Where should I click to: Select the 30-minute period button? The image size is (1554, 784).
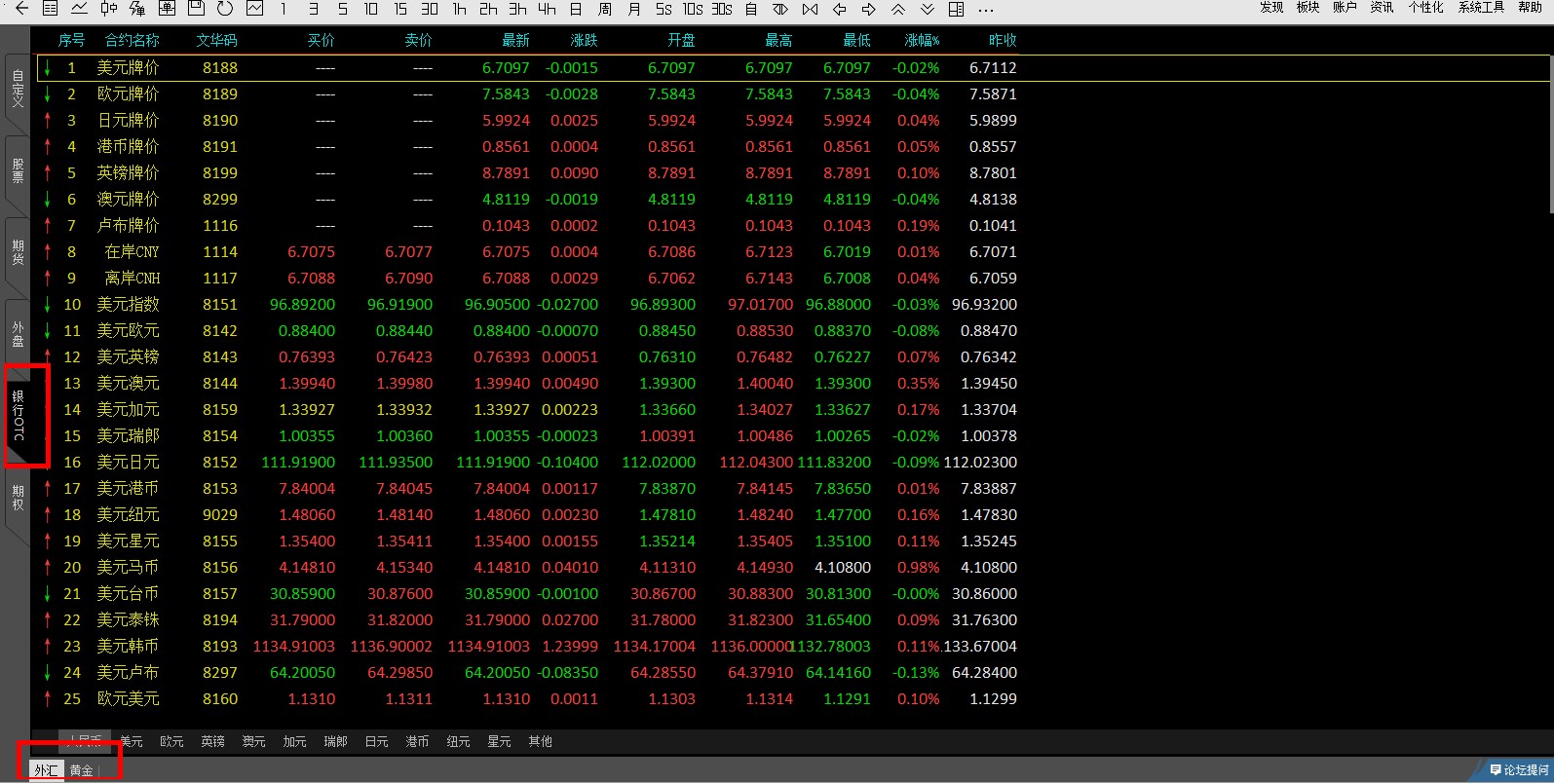430,9
